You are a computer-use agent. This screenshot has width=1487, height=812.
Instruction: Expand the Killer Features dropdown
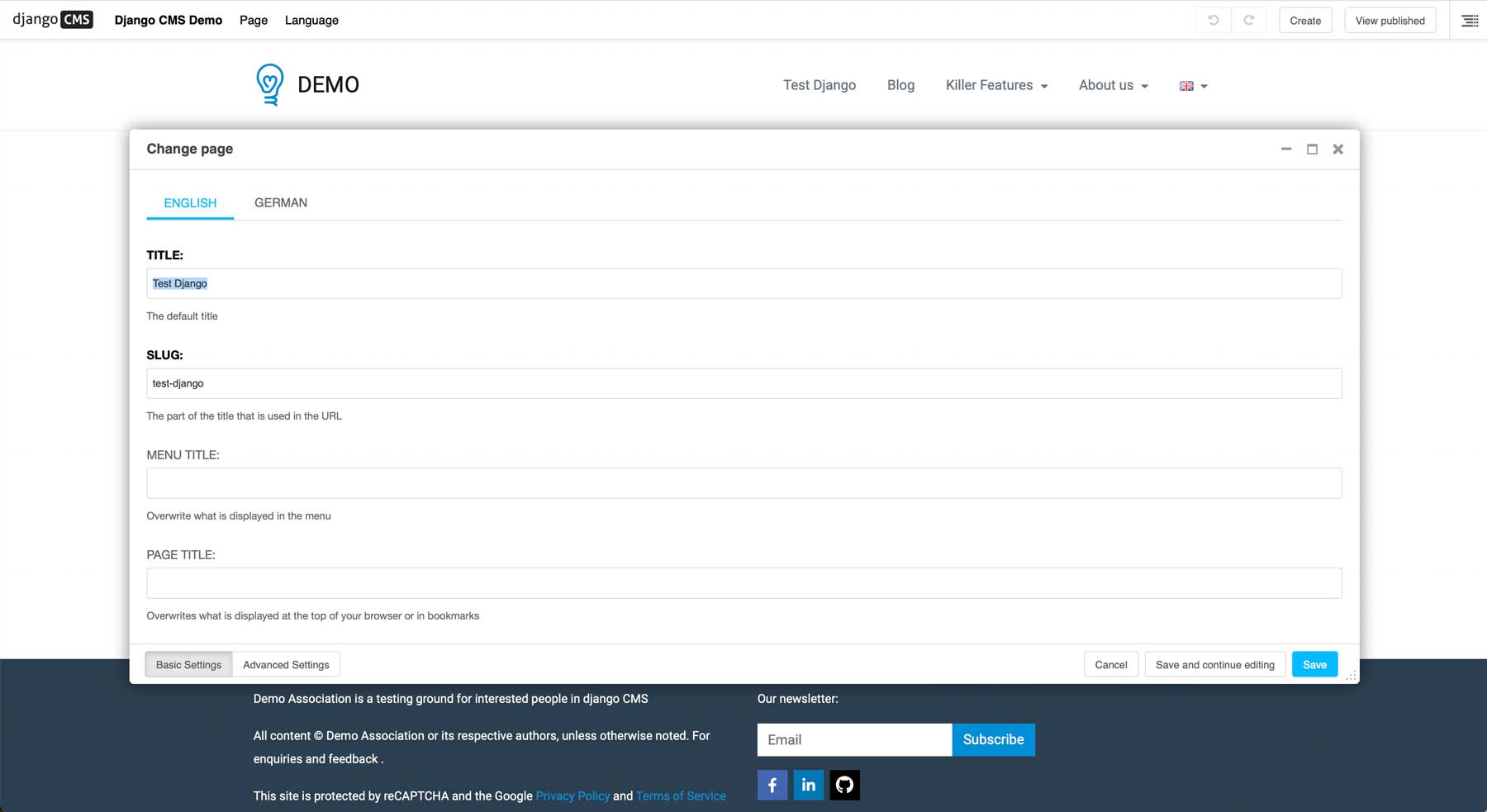pyautogui.click(x=995, y=85)
